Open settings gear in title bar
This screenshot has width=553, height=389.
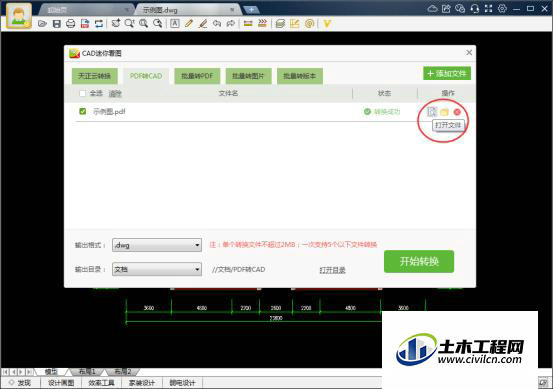[502, 8]
